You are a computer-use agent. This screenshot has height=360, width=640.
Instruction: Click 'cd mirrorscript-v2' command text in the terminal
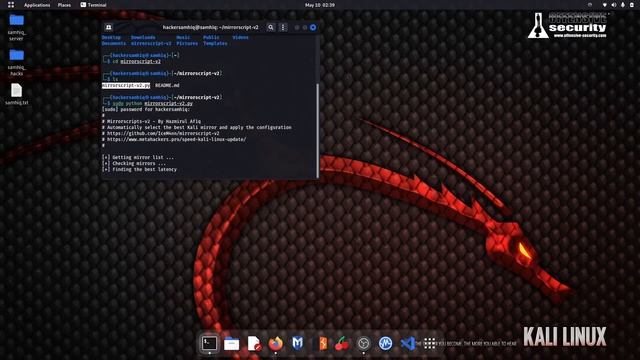136,62
